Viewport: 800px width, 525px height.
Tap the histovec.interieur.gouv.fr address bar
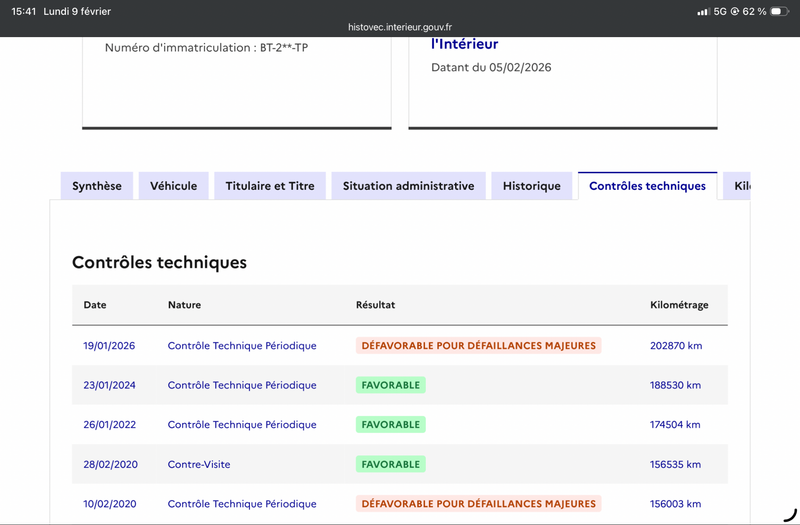point(399,27)
